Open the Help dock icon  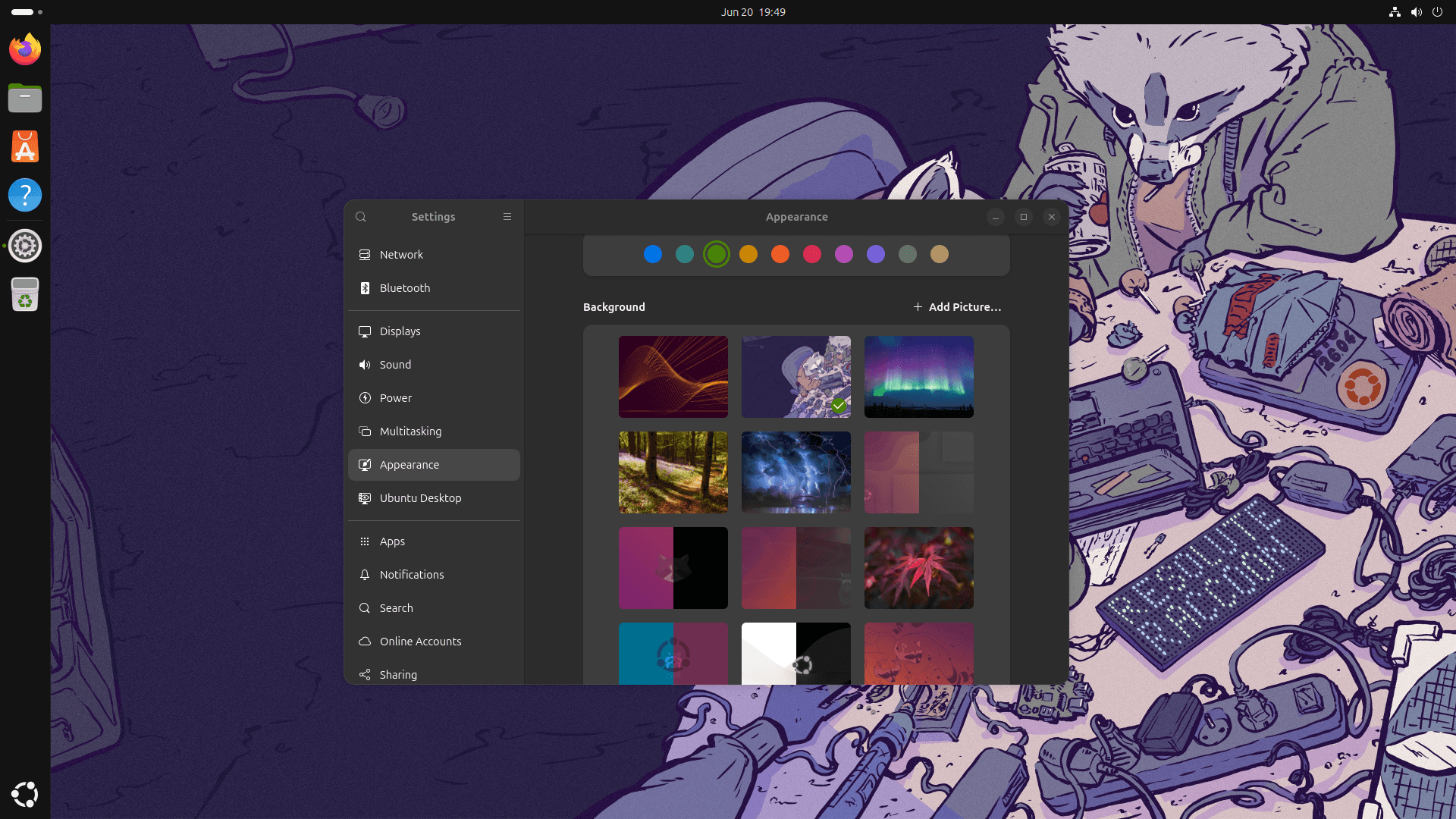[25, 195]
